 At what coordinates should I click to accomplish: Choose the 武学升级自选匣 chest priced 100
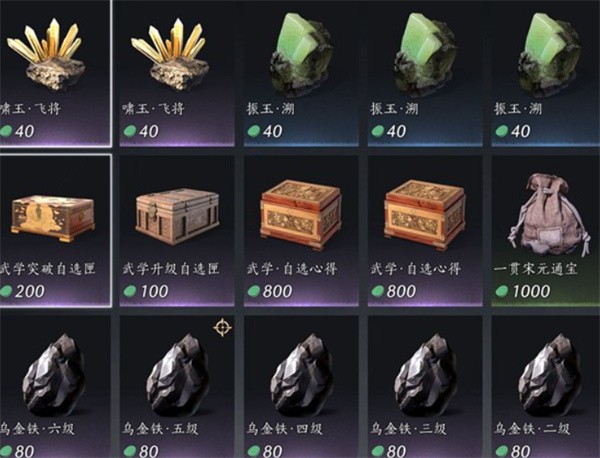click(177, 231)
